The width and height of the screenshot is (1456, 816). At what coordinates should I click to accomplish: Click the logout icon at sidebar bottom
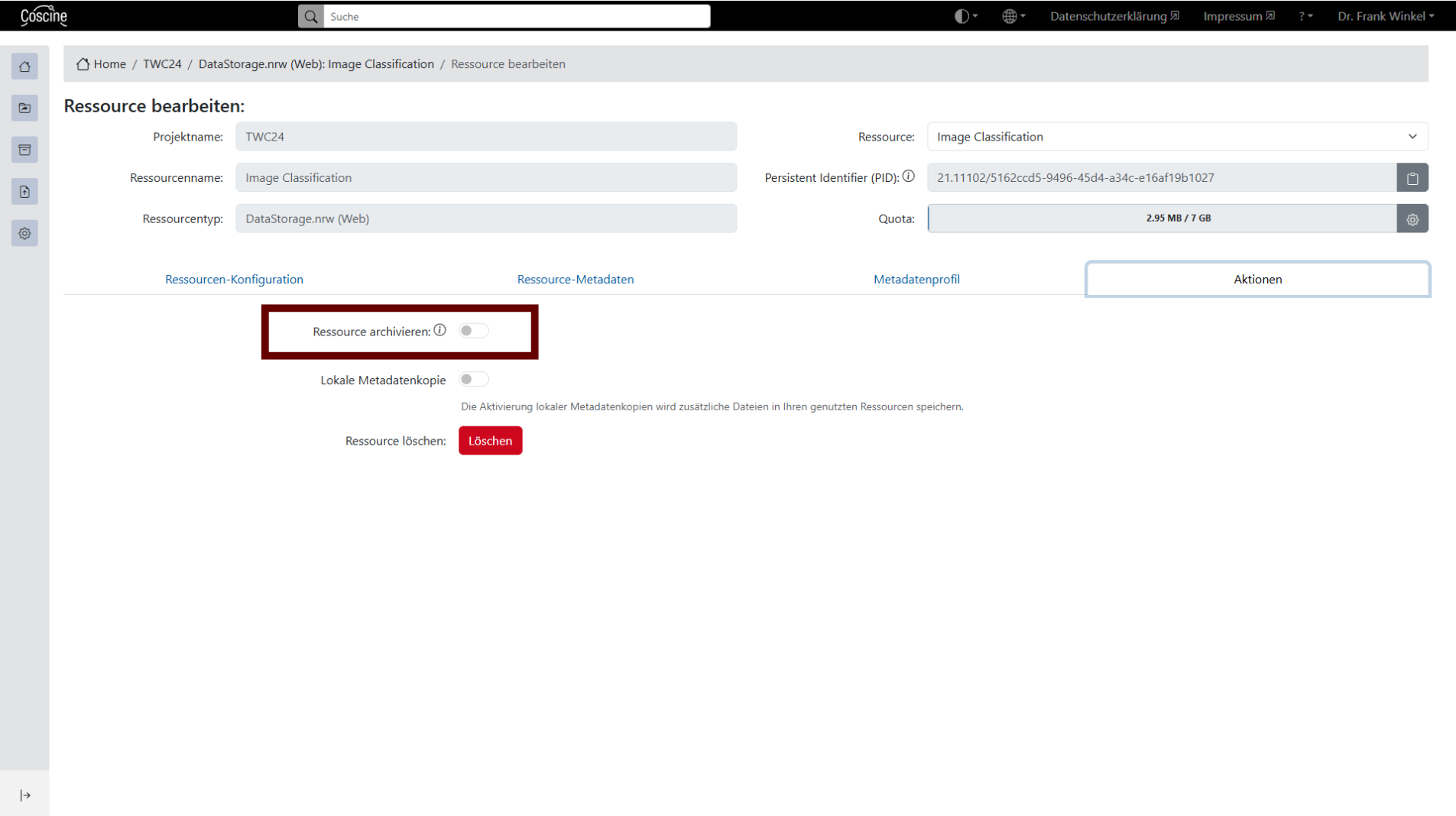pyautogui.click(x=24, y=795)
